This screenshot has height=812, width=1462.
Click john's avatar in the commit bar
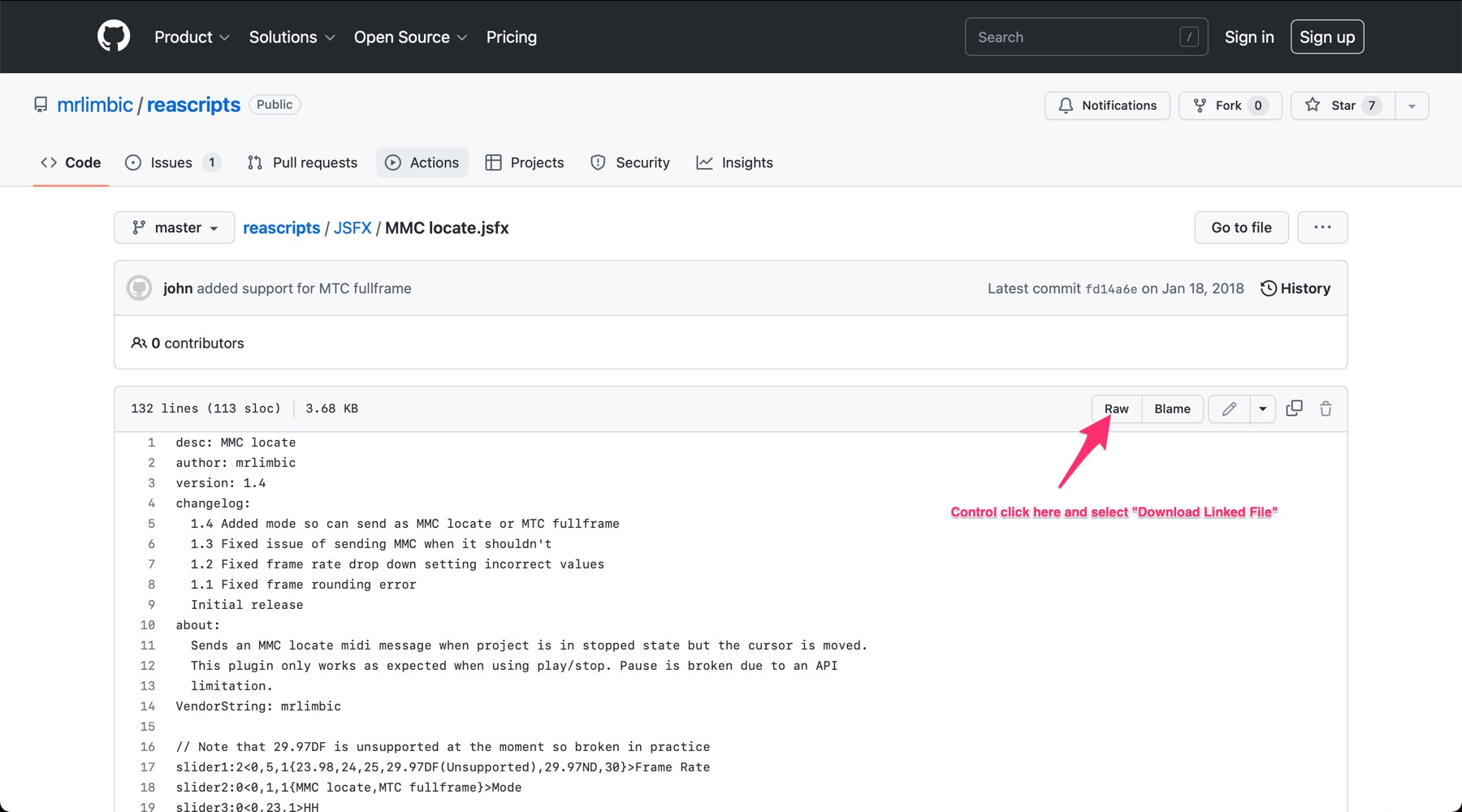[x=140, y=288]
